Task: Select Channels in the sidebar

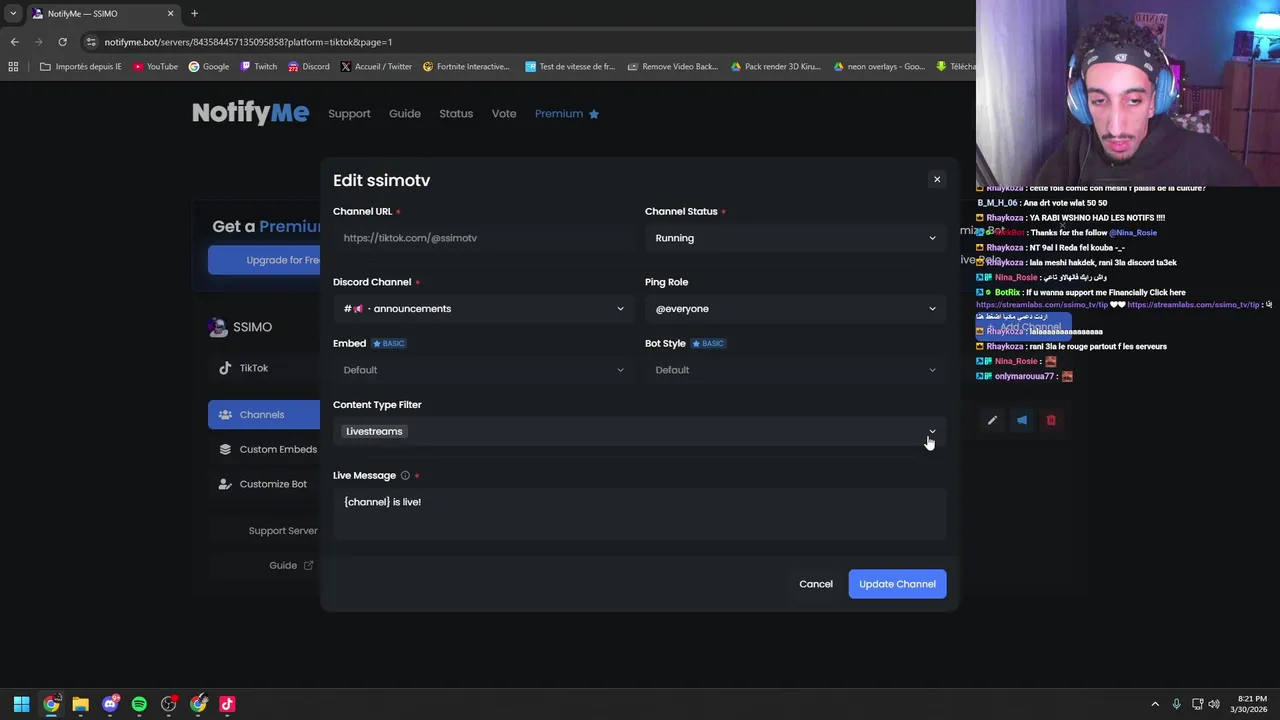Action: (264, 414)
